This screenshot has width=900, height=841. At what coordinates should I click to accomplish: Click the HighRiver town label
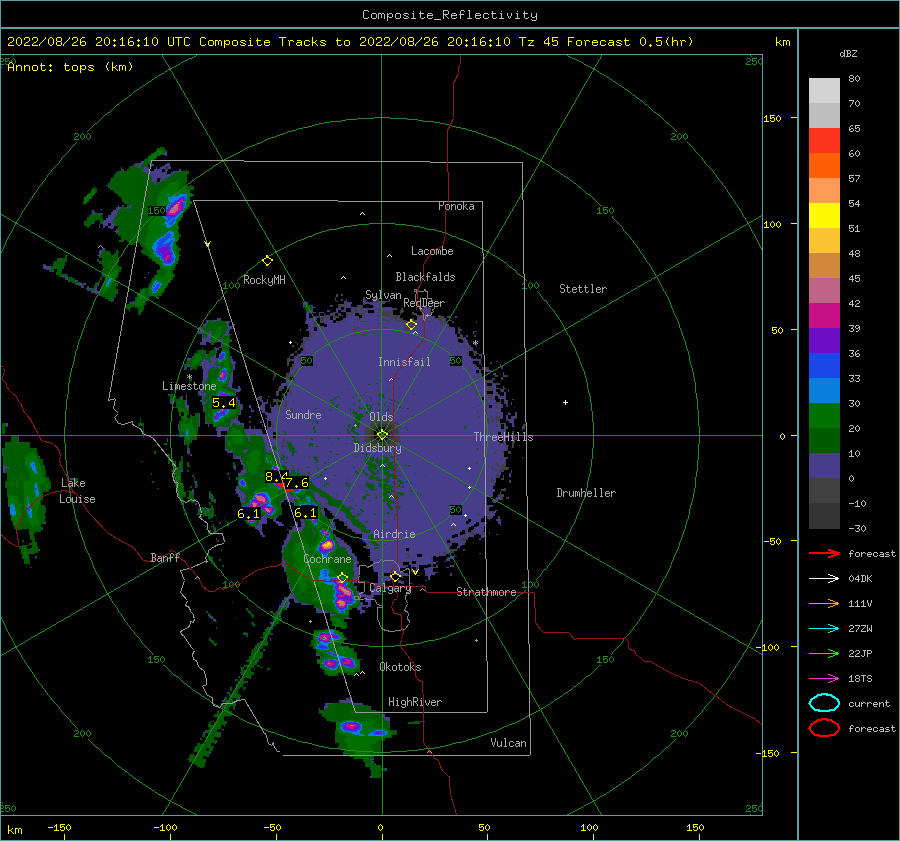point(414,702)
